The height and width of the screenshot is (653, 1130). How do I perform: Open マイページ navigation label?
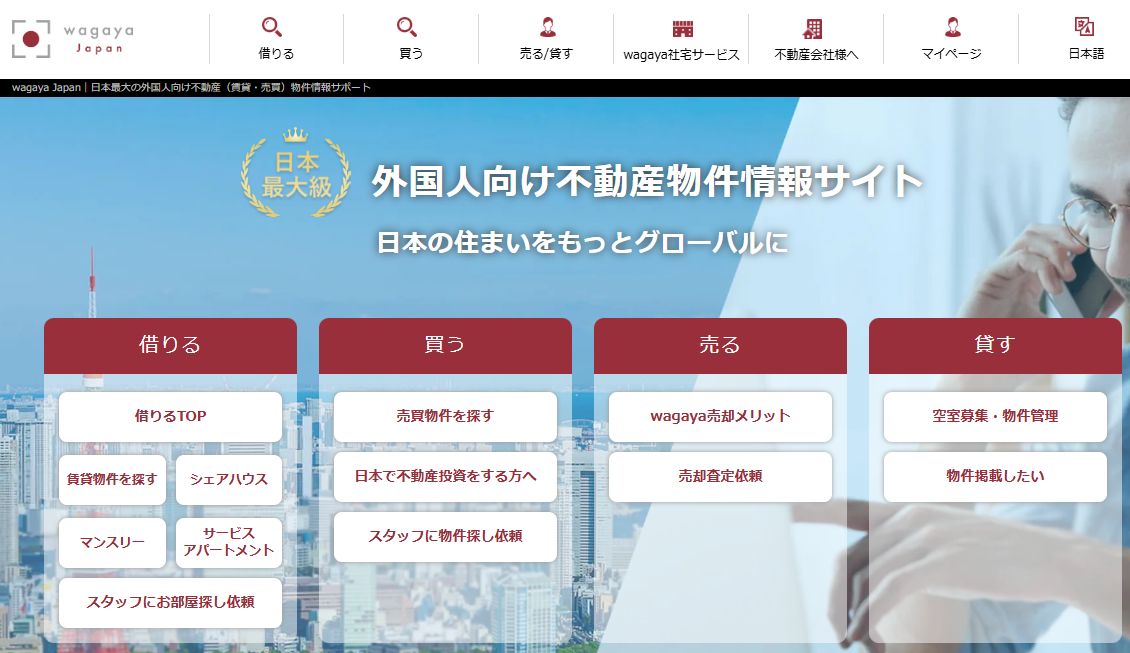point(951,53)
